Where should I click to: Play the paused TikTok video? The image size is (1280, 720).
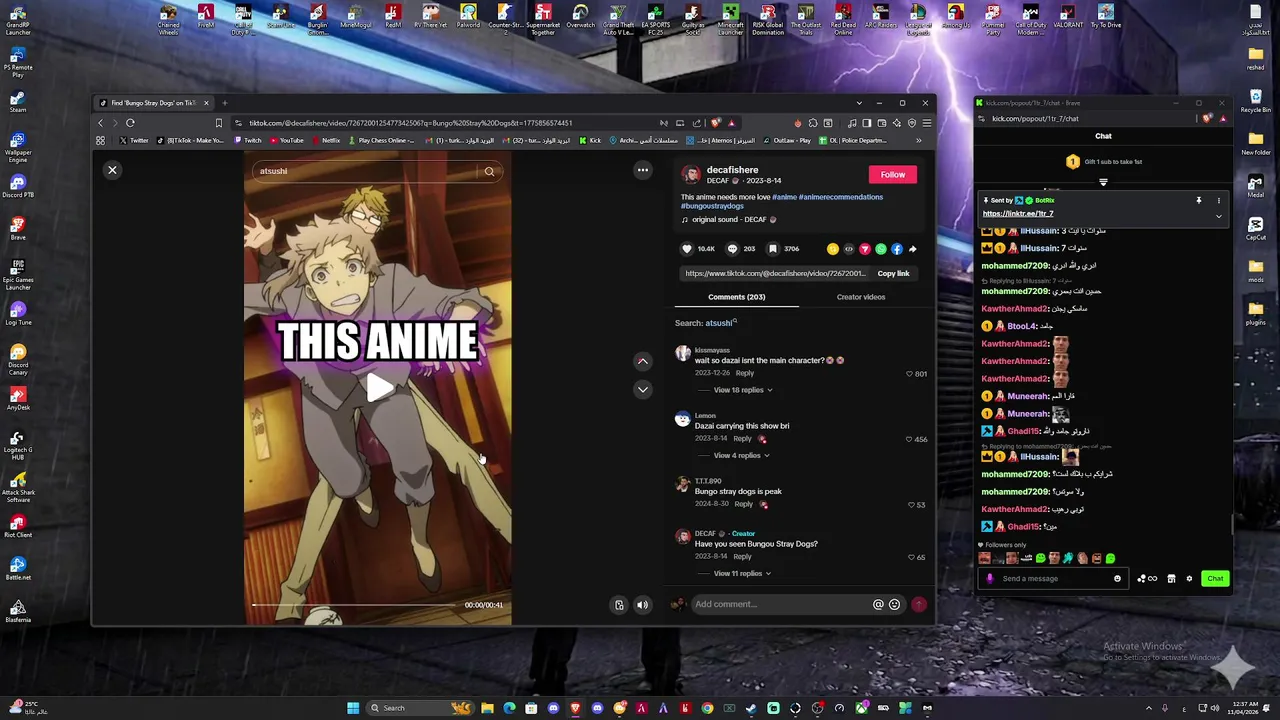(x=378, y=388)
